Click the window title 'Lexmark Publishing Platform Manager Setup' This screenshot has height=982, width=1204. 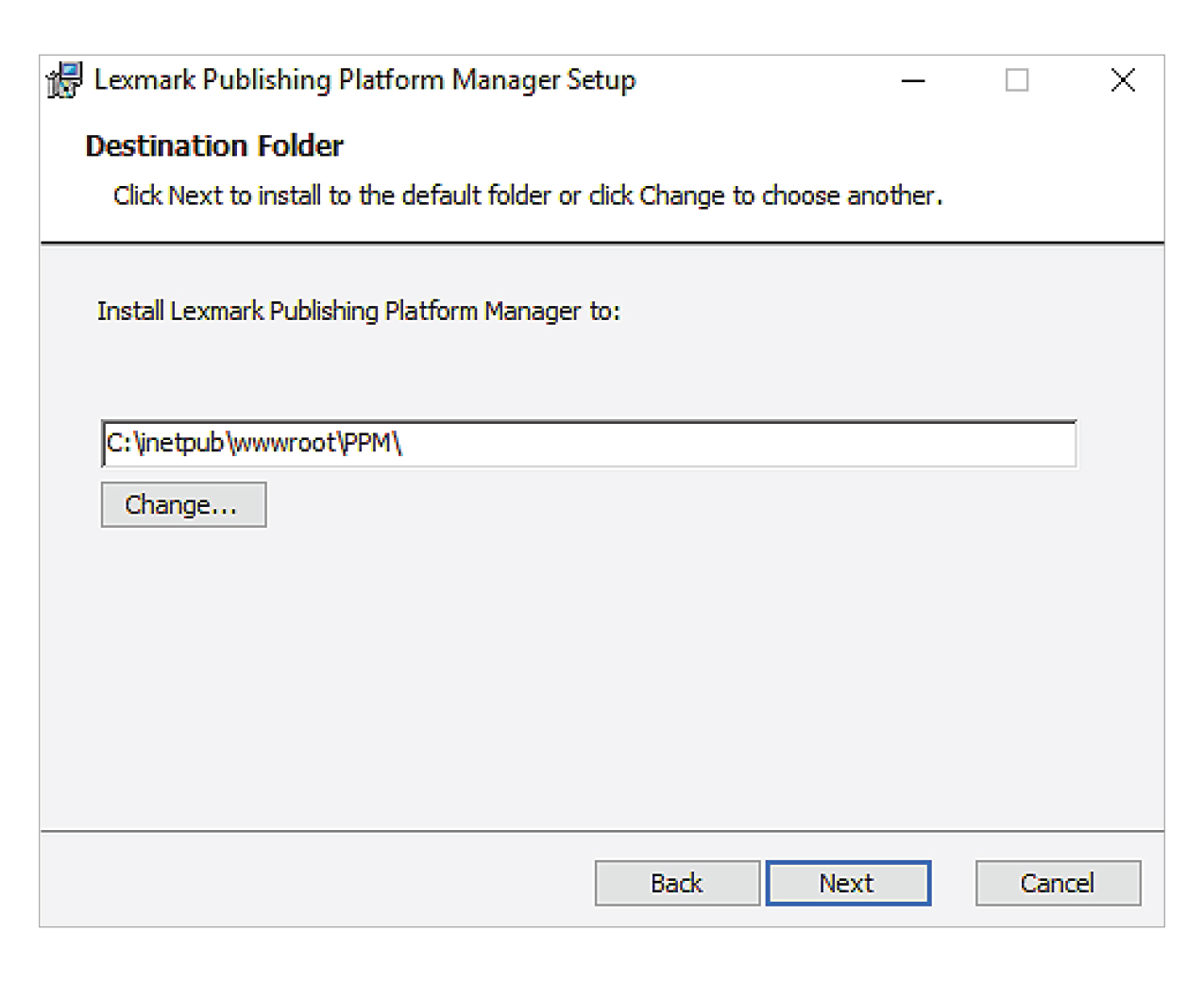coord(365,80)
